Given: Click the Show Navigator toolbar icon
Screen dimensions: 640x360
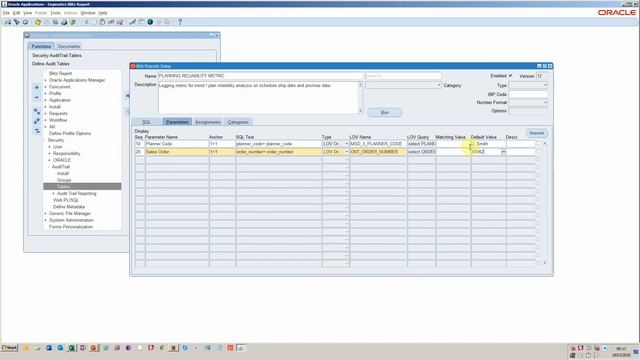Looking at the screenshot, I should [25, 22].
